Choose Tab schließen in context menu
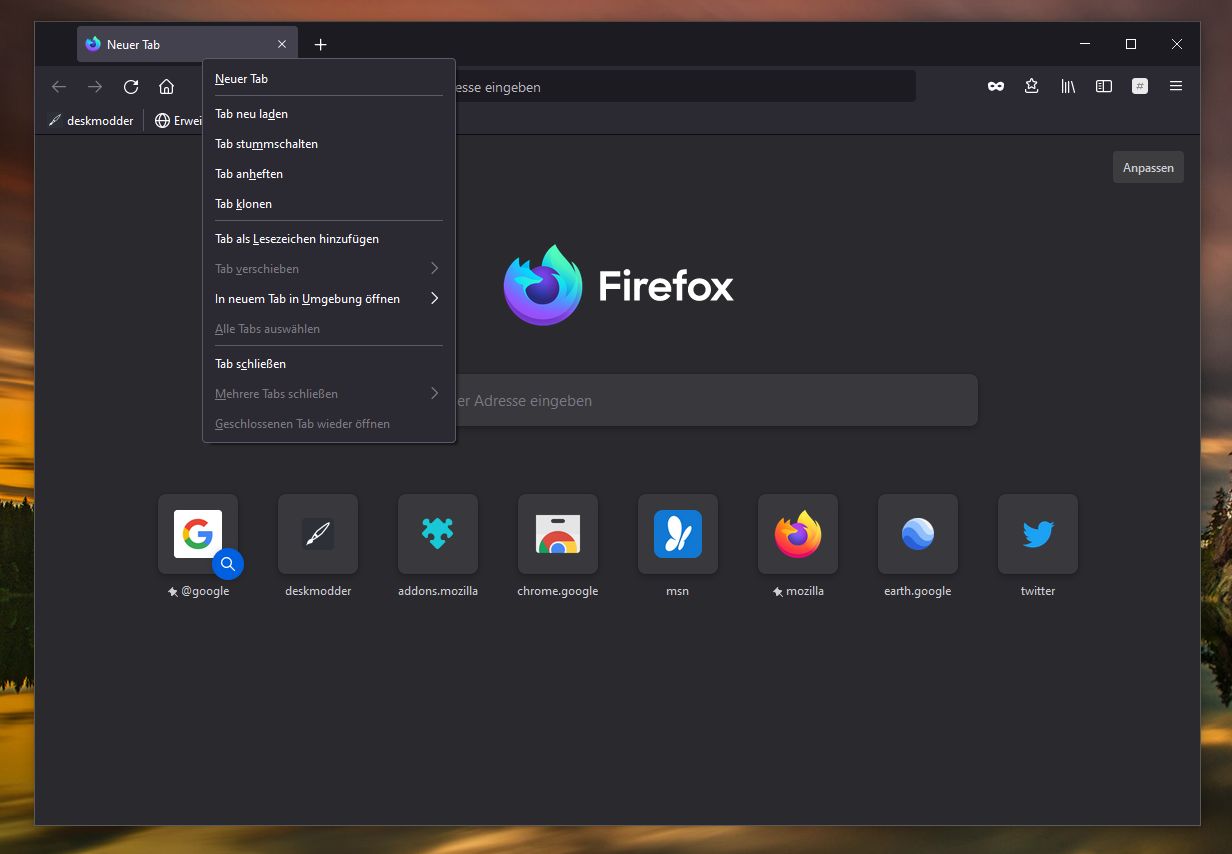Viewport: 1232px width, 854px height. (x=328, y=364)
